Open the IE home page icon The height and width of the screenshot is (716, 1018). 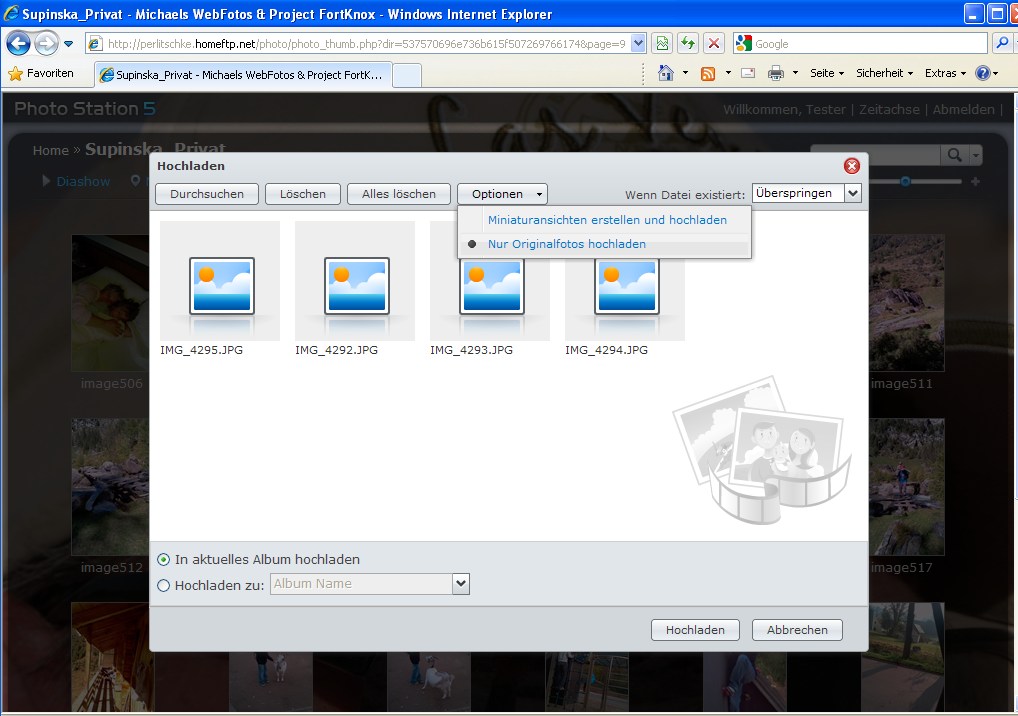(x=666, y=73)
